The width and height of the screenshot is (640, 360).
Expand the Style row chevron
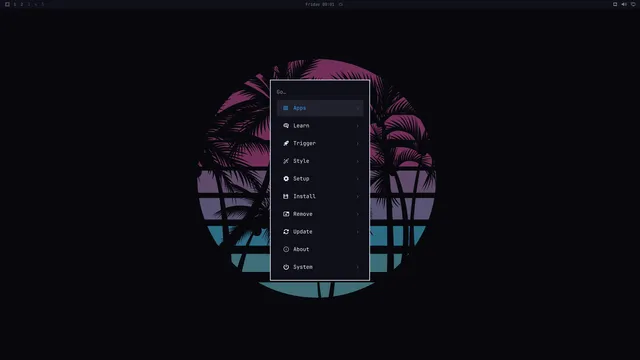[x=358, y=161]
